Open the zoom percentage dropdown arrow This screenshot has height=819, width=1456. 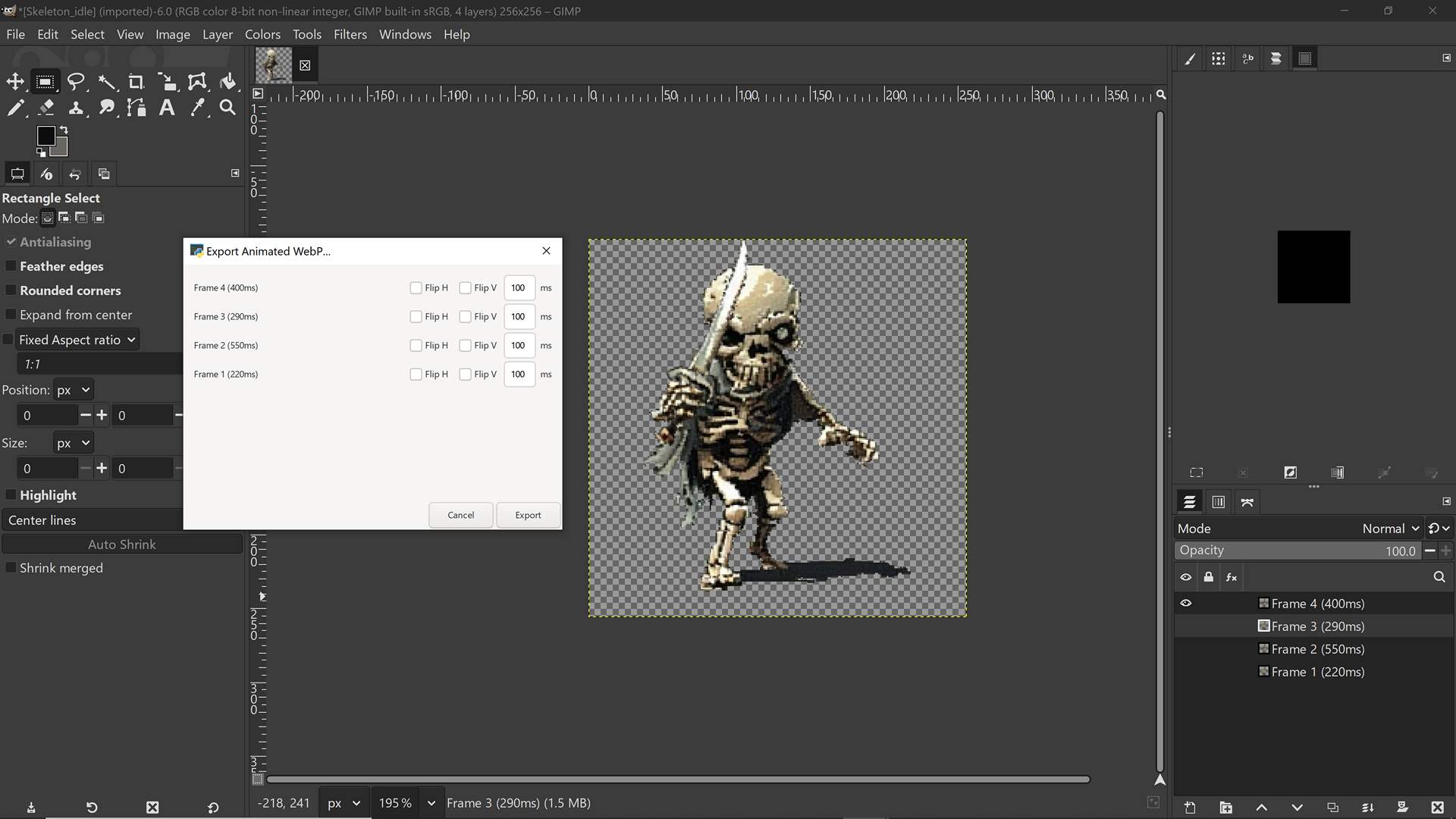coord(431,803)
